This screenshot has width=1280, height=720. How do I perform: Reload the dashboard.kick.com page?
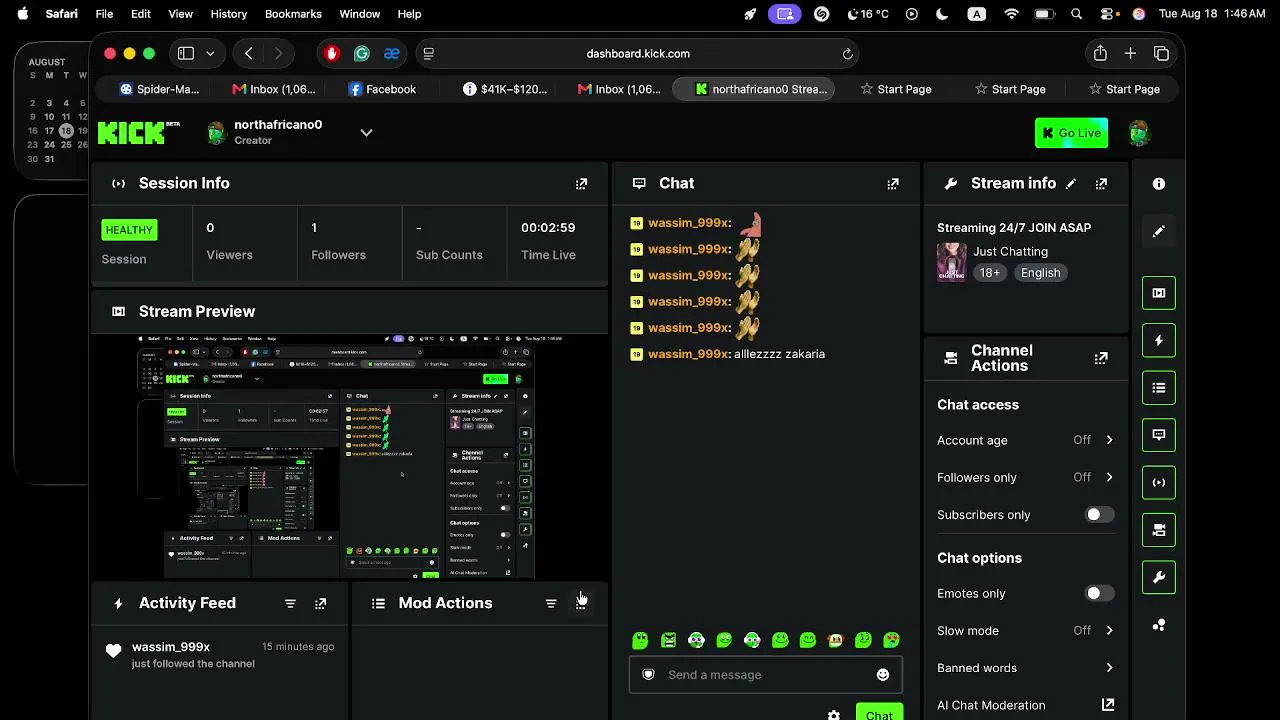click(847, 54)
